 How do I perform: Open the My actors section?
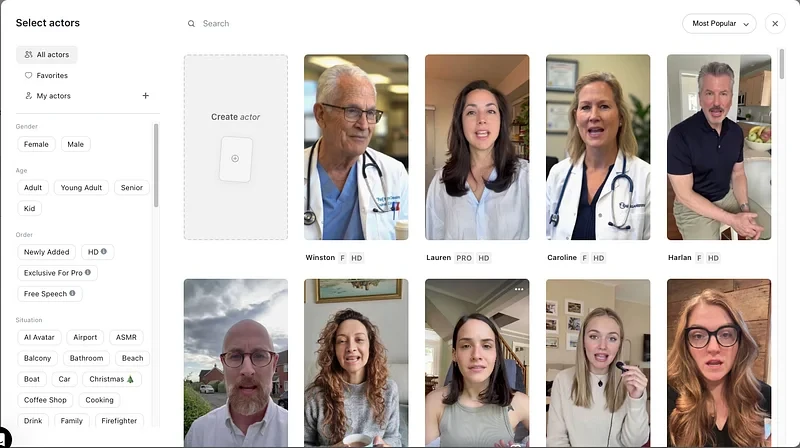coord(47,96)
